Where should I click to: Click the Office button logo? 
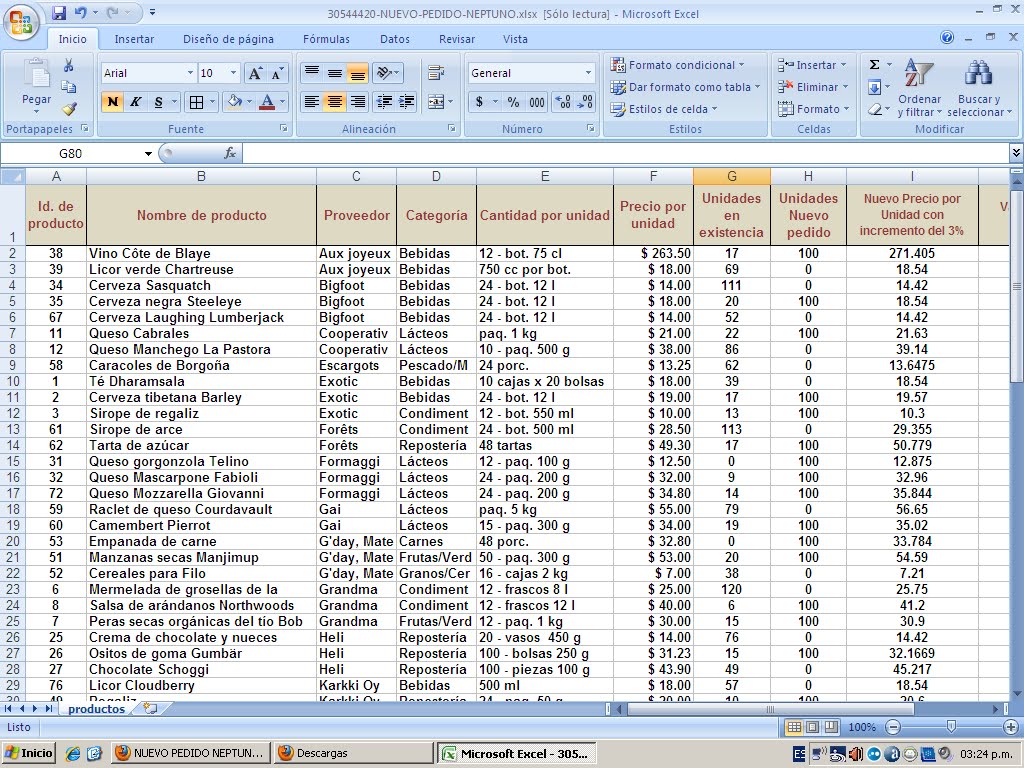tap(21, 24)
